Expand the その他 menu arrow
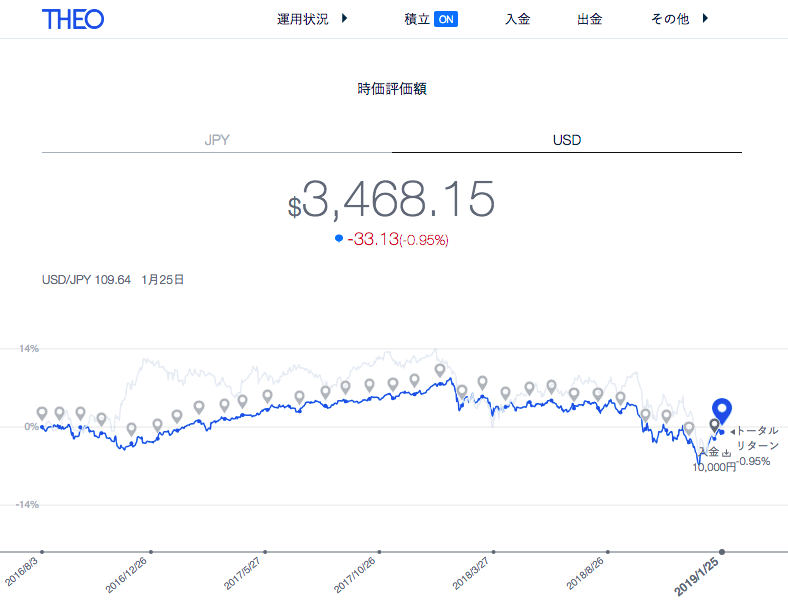This screenshot has height=609, width=788. click(x=705, y=19)
